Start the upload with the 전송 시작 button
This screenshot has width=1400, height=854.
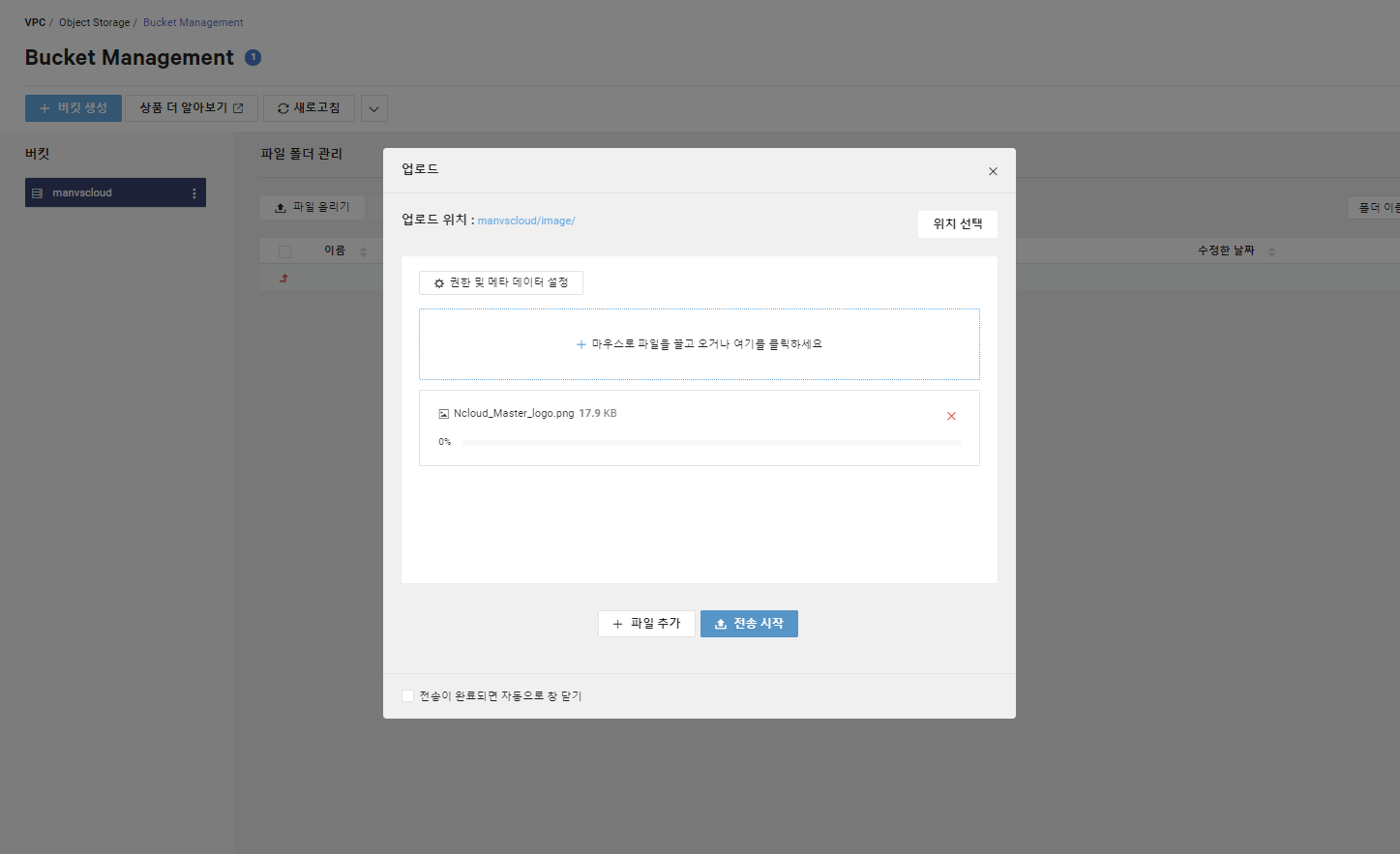(749, 624)
